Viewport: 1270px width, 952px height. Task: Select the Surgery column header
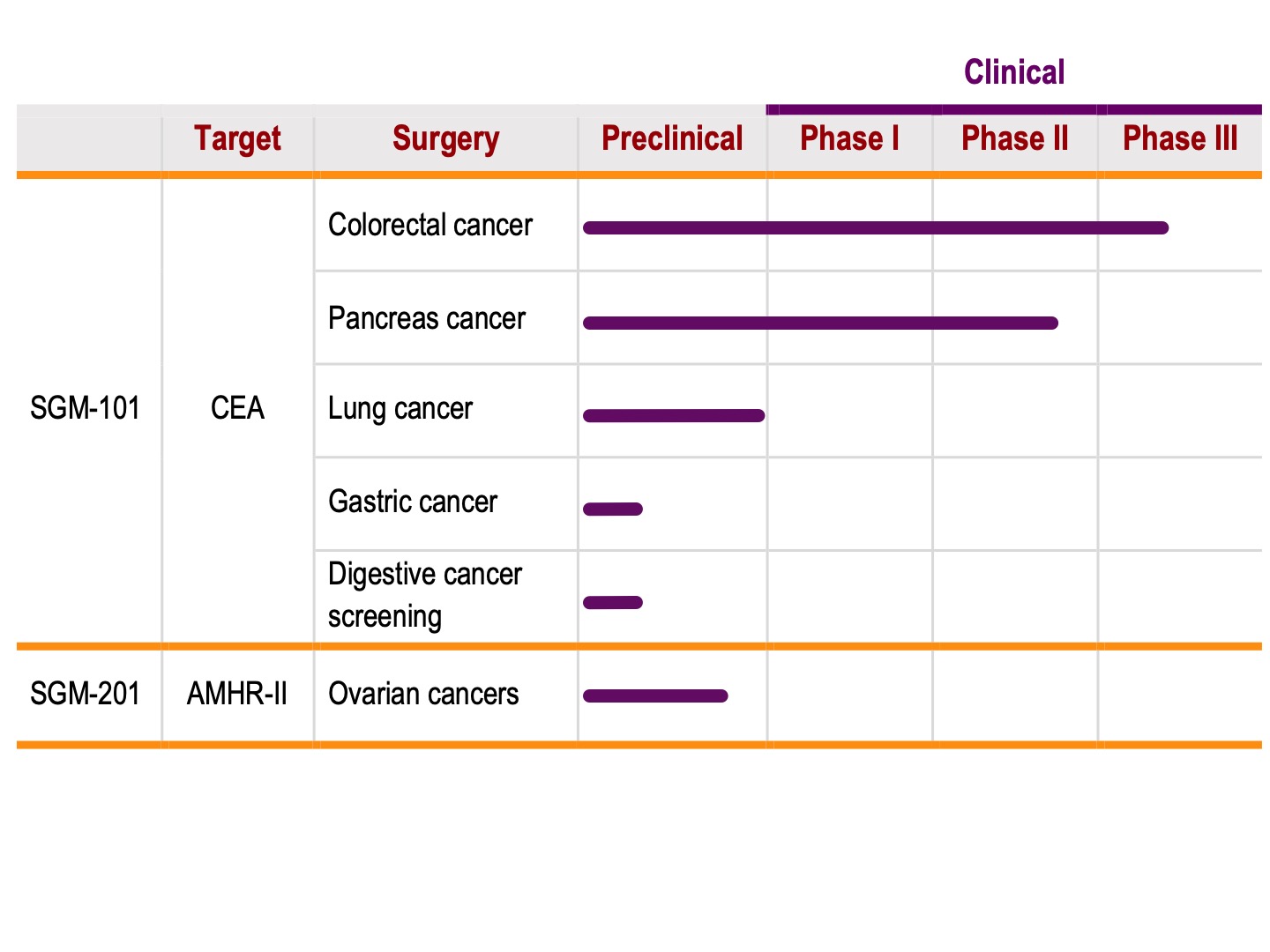click(445, 139)
